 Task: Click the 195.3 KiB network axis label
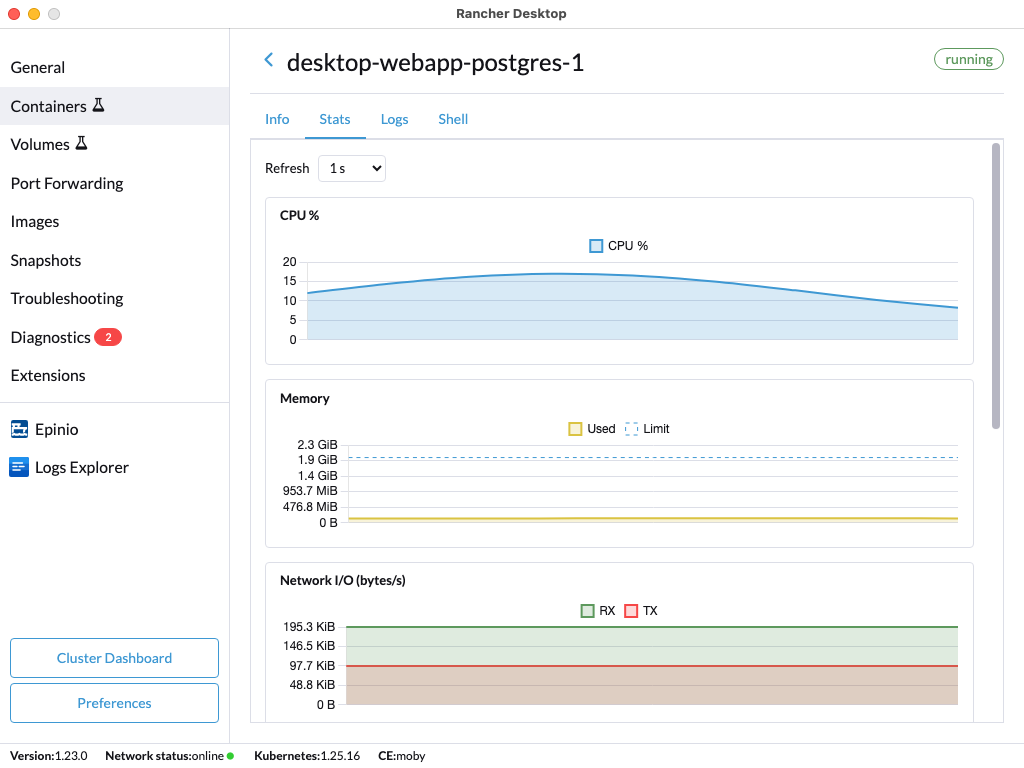click(x=309, y=627)
